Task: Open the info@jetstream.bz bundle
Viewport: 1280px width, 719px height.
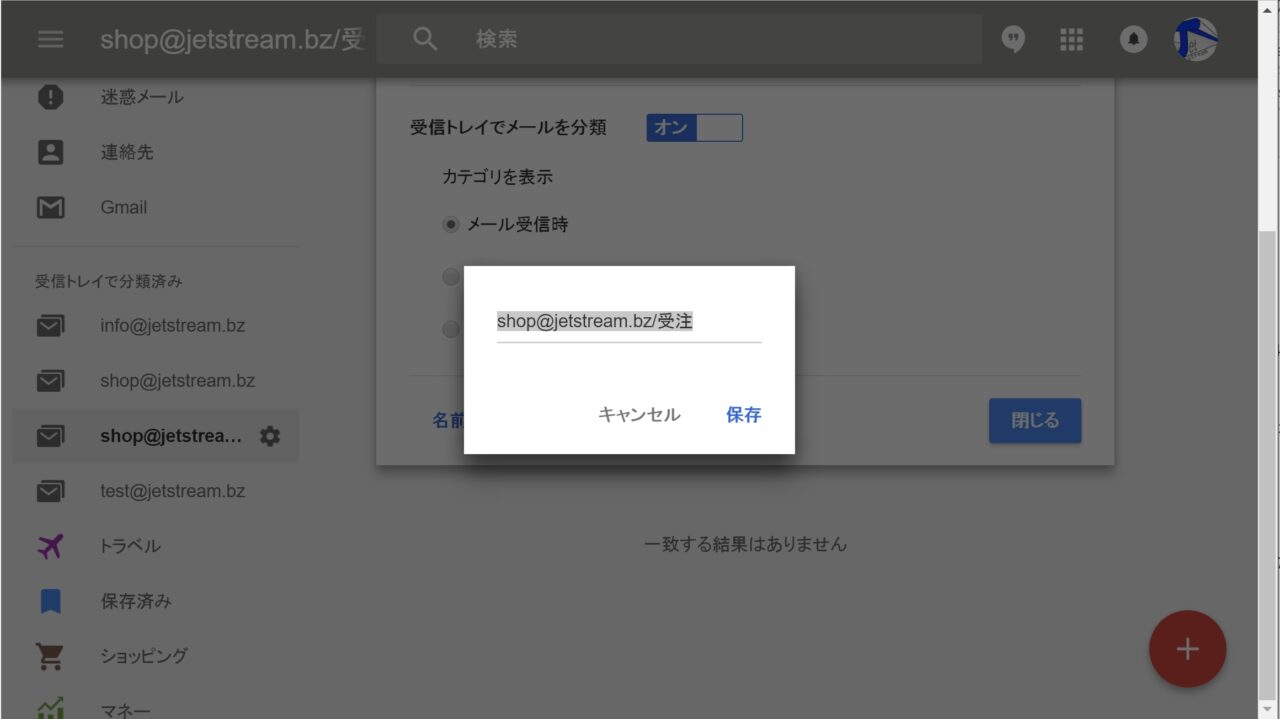Action: coord(172,326)
